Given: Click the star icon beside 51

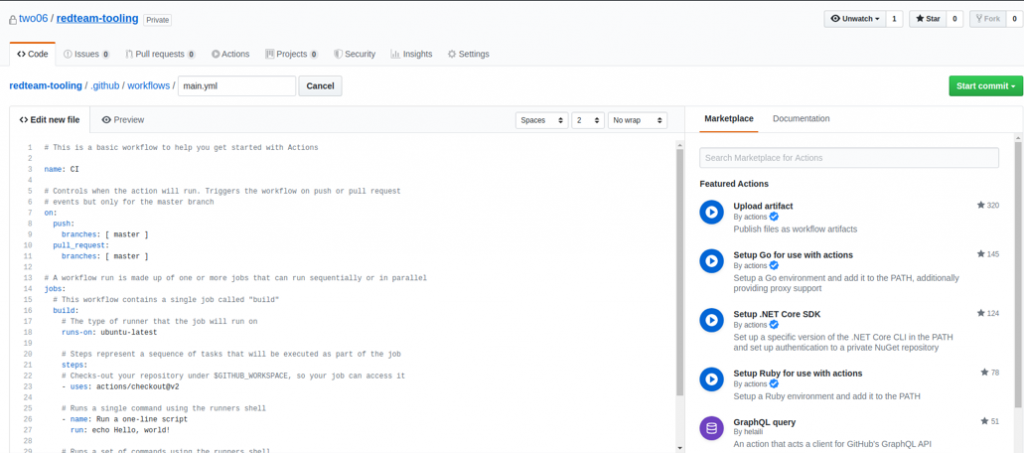Looking at the screenshot, I should pyautogui.click(x=985, y=421).
